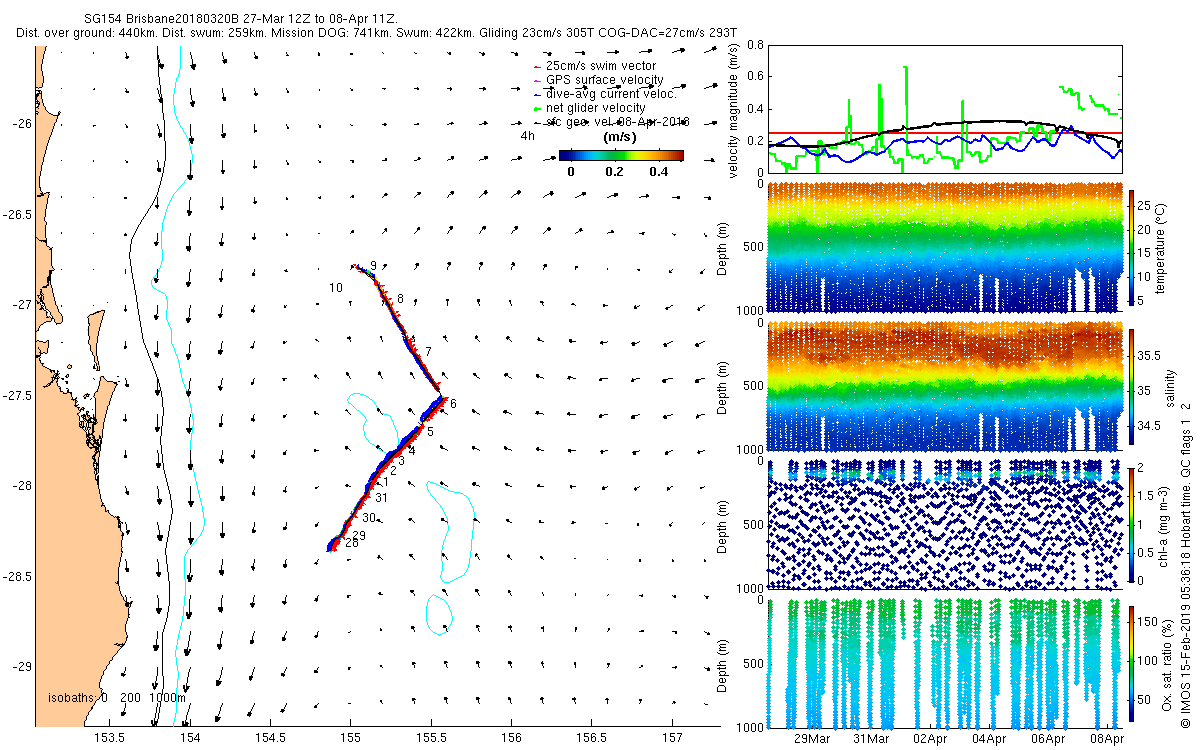Screen dimensions: 1200x750
Task: Click the velocity (m/s) horizontal colorbar
Action: coord(621,155)
